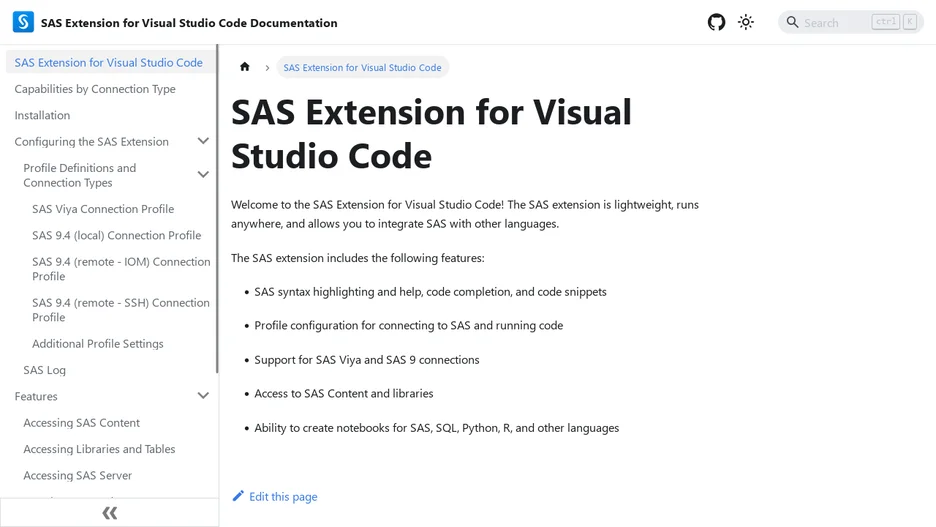
Task: Open SAS 9.4 (remote - IOM) Connection Profile
Action: tap(121, 269)
